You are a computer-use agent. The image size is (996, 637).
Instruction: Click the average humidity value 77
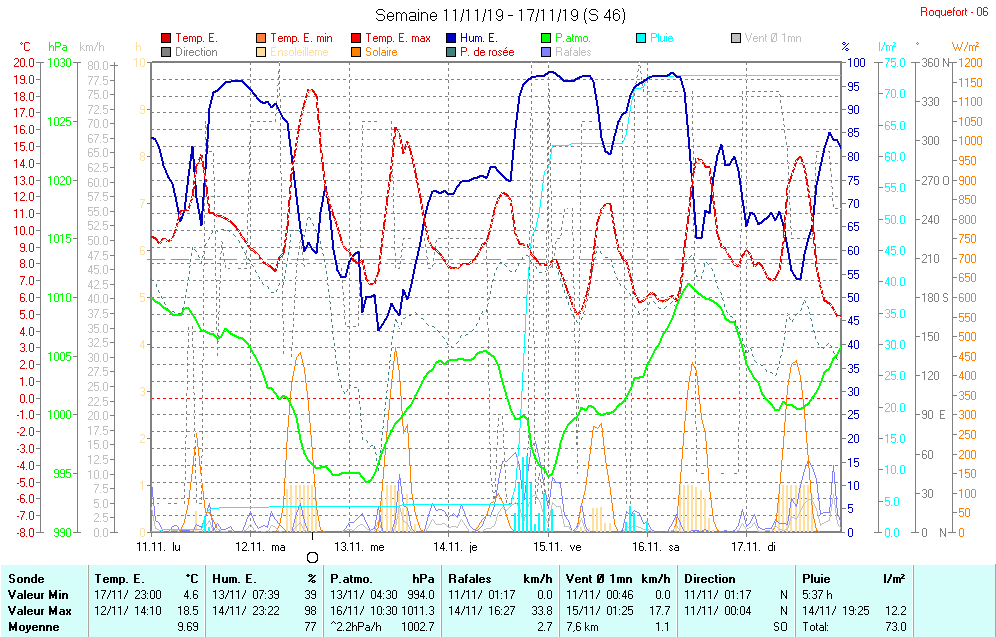pyautogui.click(x=311, y=627)
